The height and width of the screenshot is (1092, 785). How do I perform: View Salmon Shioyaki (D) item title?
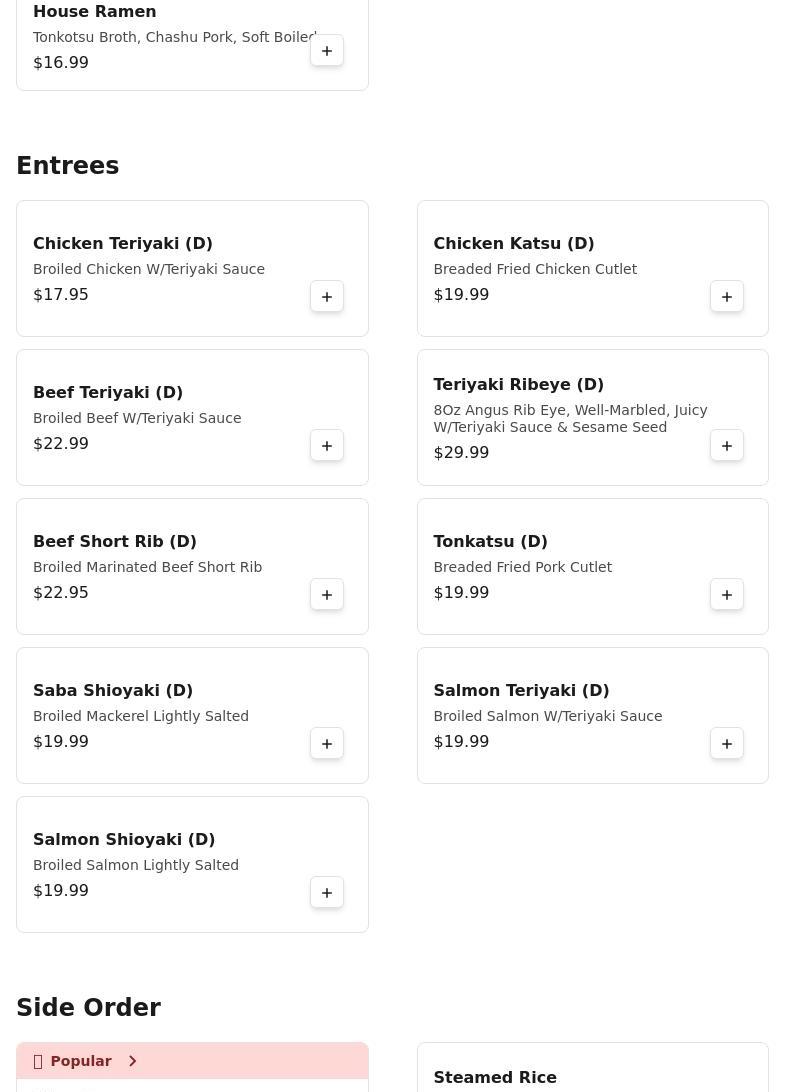click(124, 840)
